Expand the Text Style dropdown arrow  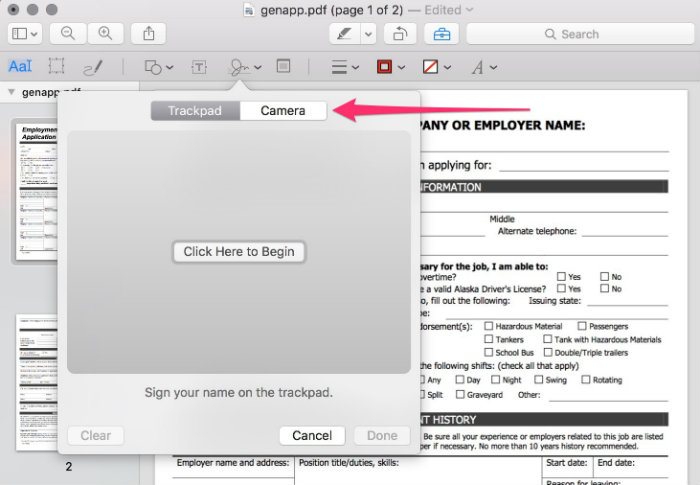(493, 67)
